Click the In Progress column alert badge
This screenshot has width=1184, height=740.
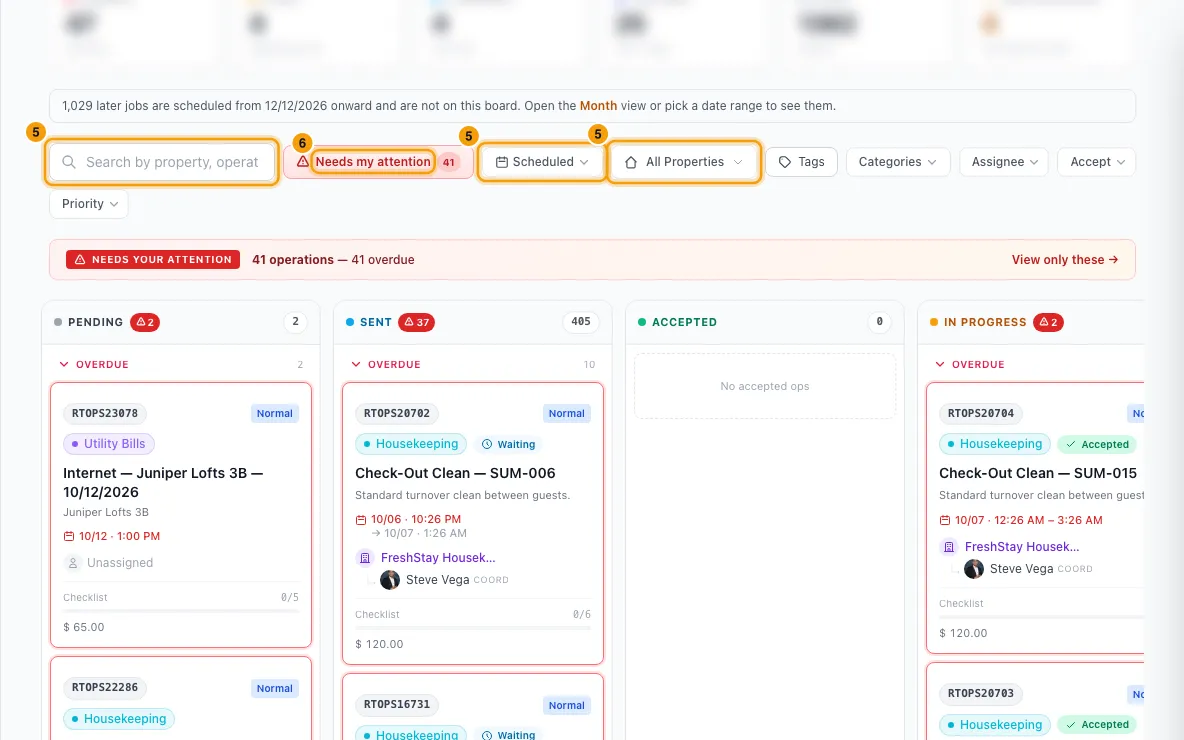tap(1048, 322)
